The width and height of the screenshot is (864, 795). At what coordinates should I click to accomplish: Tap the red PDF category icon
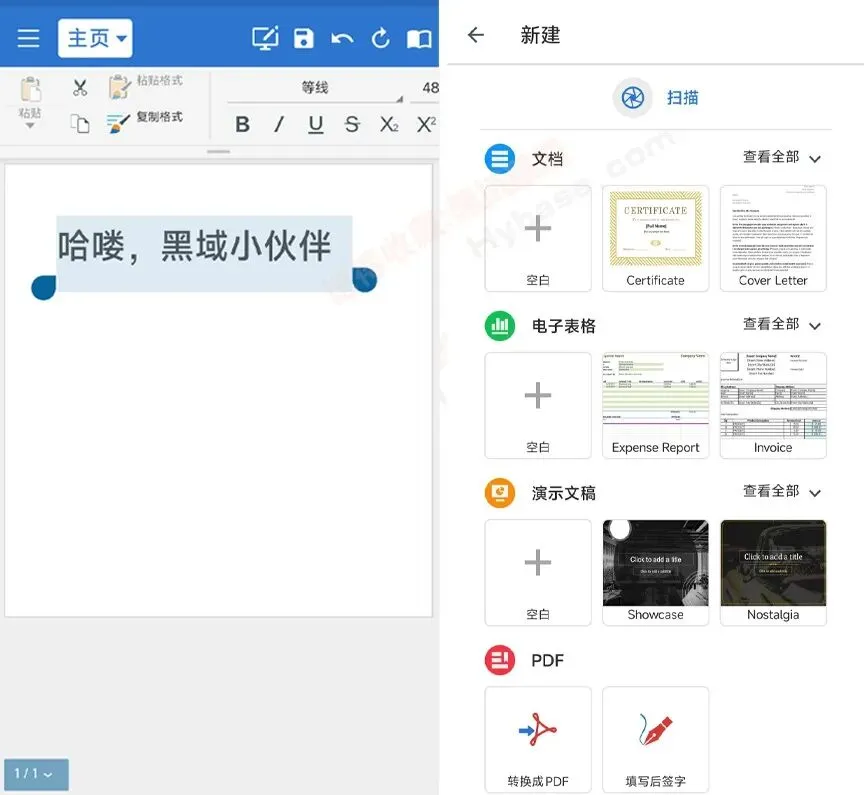500,659
